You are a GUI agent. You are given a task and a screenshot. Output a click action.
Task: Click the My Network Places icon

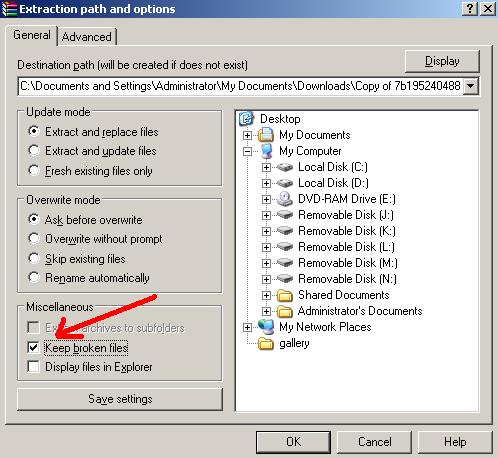coord(266,327)
